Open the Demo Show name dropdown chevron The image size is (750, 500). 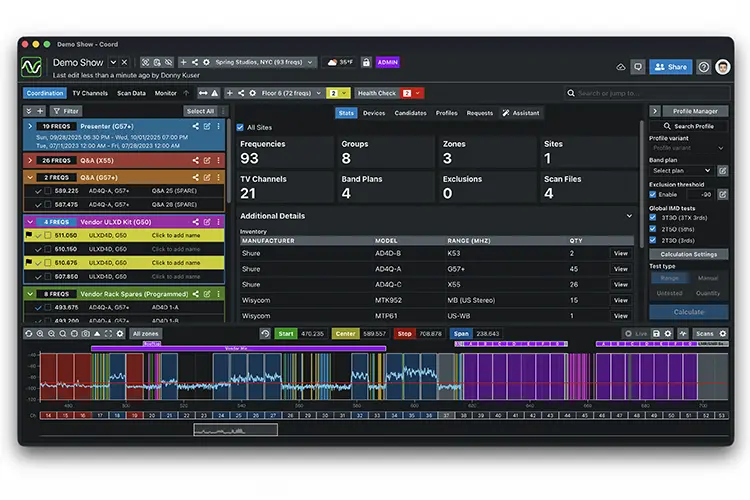[x=113, y=62]
